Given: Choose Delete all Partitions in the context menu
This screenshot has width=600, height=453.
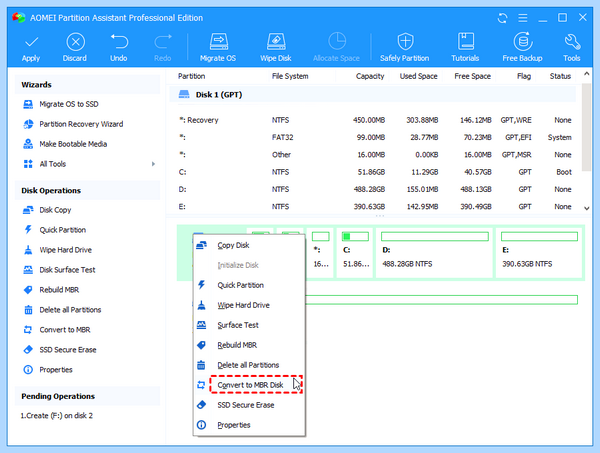Looking at the screenshot, I should [x=248, y=365].
